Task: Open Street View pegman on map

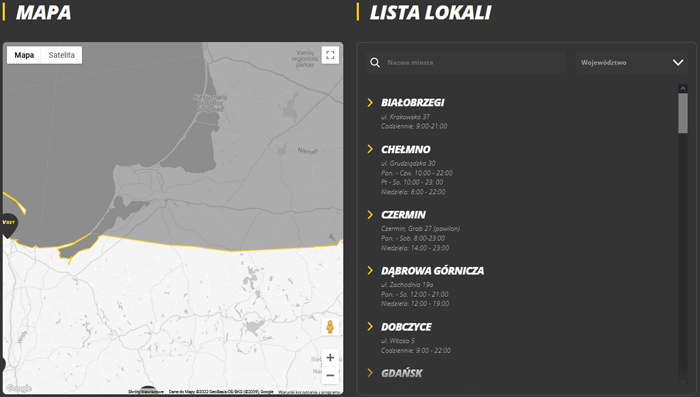Action: (x=330, y=327)
